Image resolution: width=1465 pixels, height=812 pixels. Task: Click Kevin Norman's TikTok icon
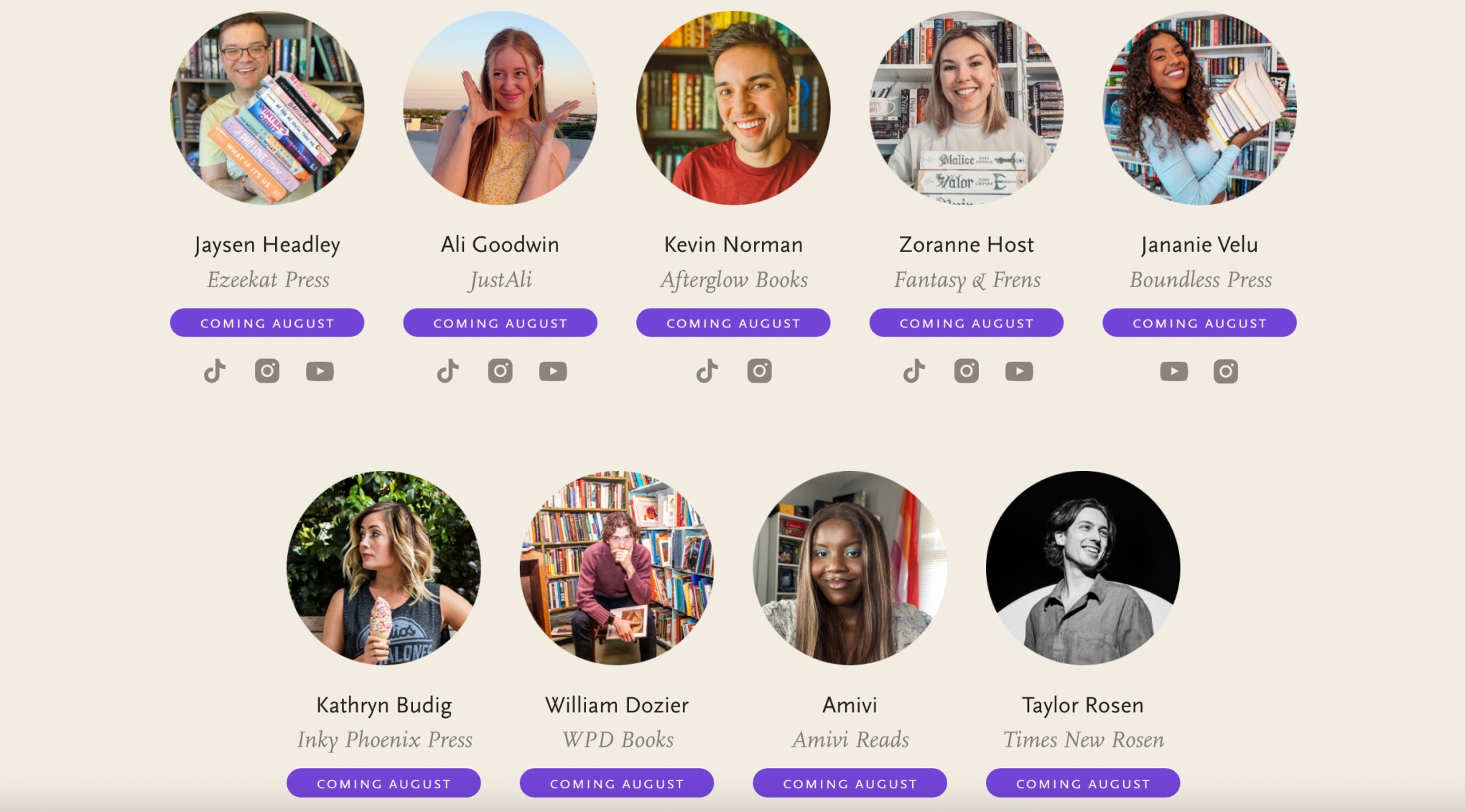click(707, 371)
